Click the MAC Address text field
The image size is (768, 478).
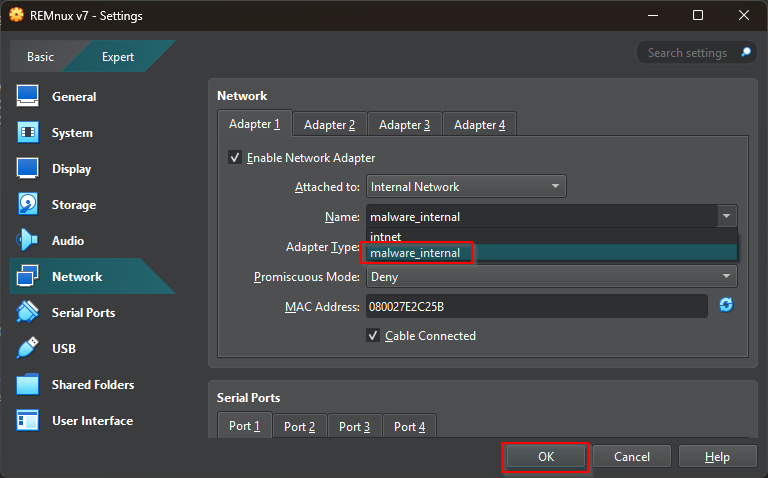point(537,307)
